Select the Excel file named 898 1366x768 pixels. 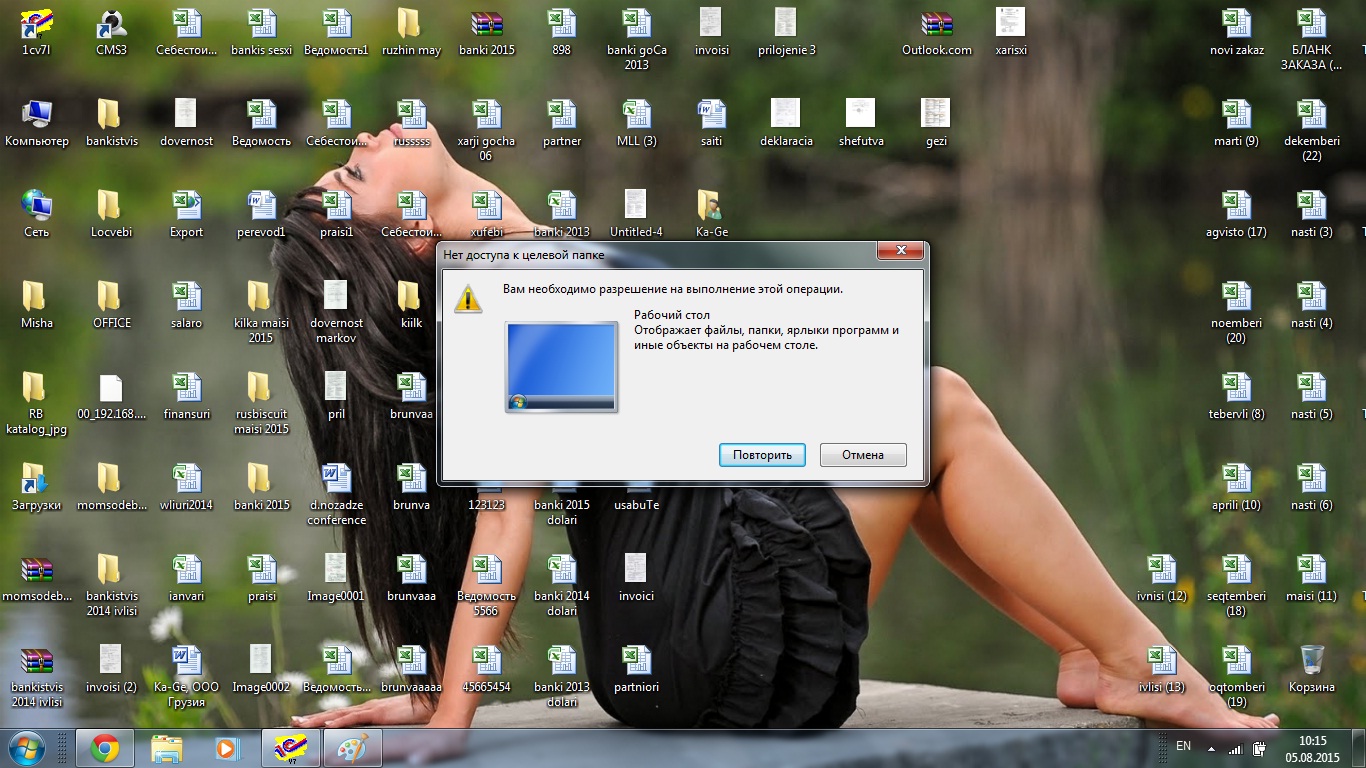(x=562, y=32)
